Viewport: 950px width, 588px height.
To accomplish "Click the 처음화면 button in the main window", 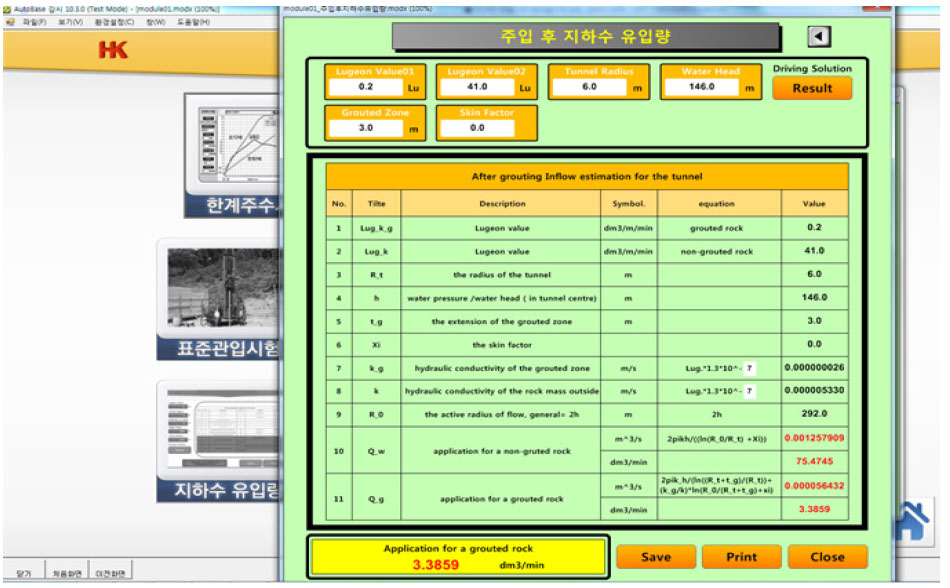I will coord(67,573).
